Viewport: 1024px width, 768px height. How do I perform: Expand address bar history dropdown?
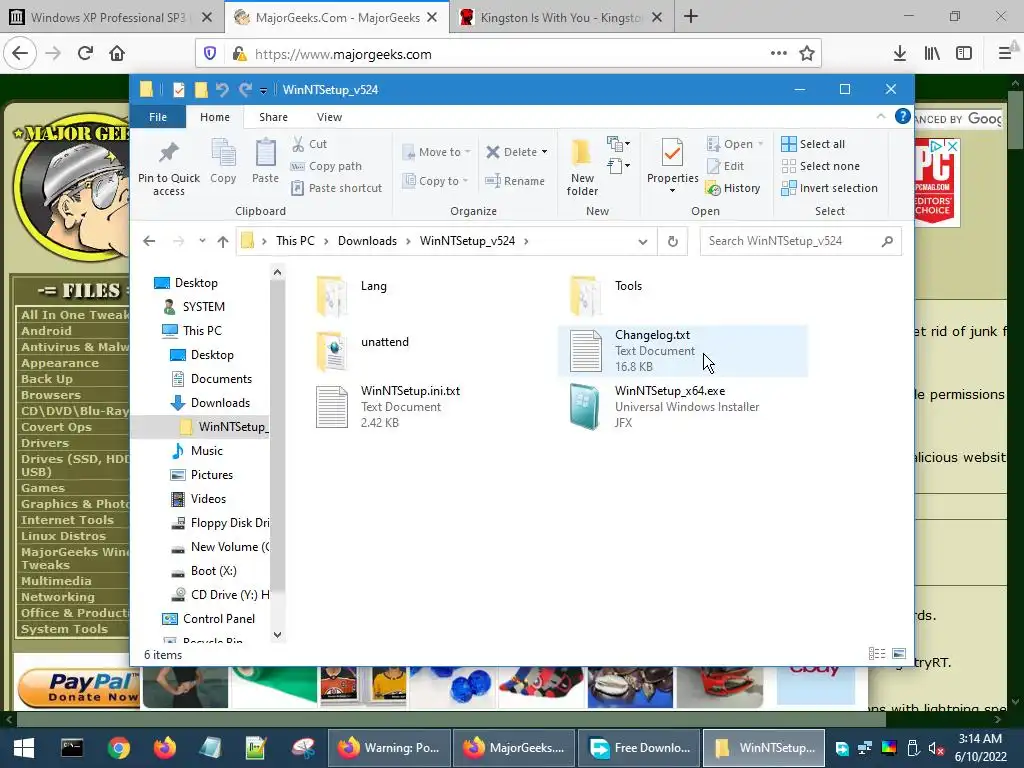643,242
